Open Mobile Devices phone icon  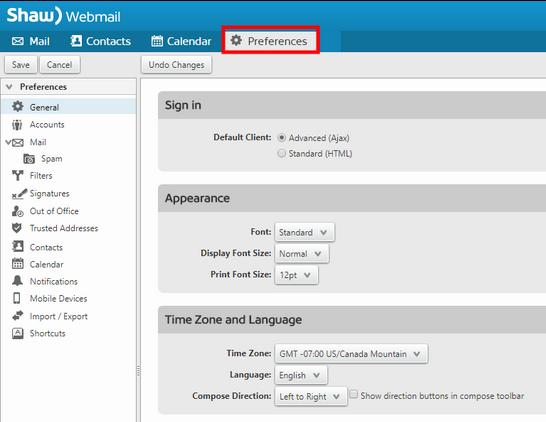(16, 298)
